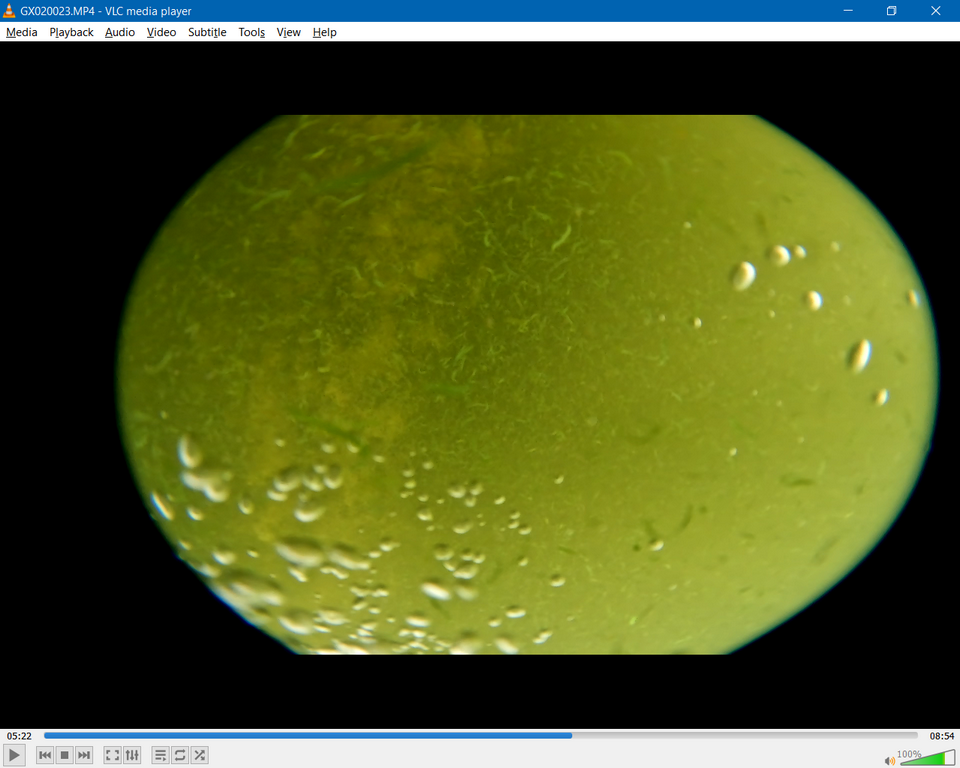Adjust the volume level slider
Screen dimensions: 960x768
point(927,758)
